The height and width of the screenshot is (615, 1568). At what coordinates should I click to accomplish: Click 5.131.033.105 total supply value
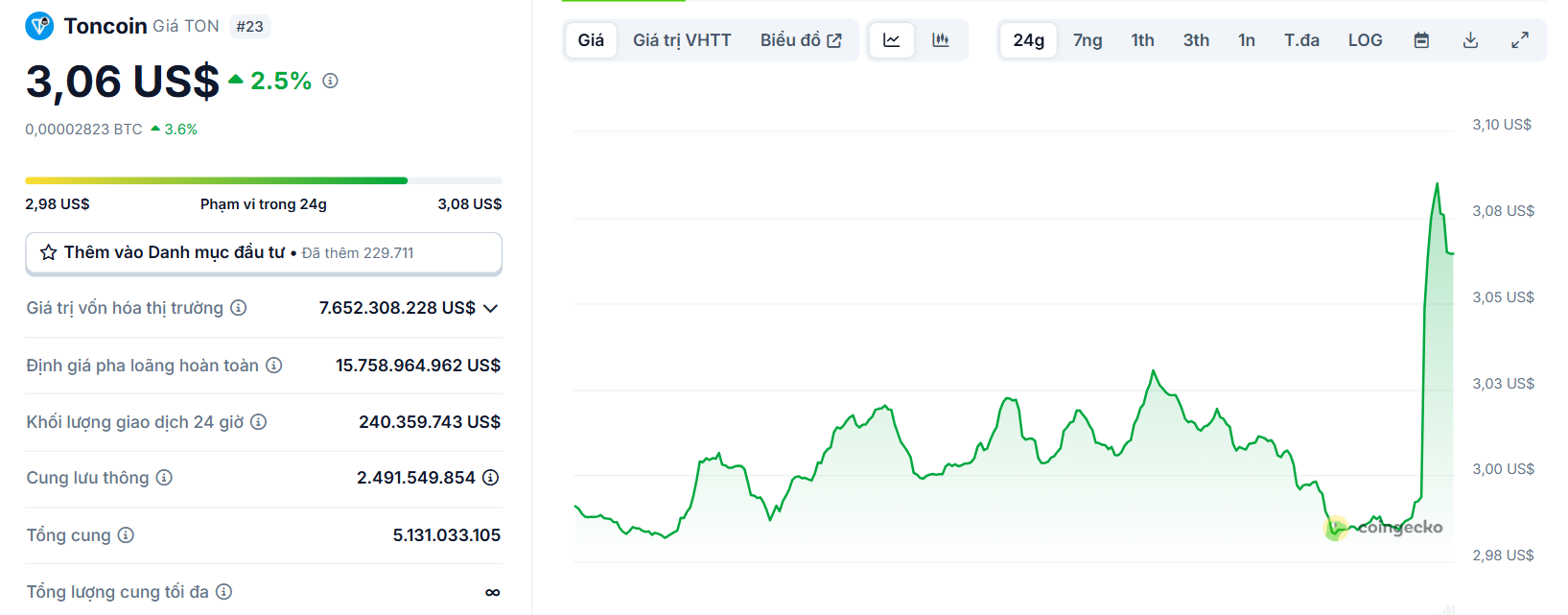click(x=447, y=535)
